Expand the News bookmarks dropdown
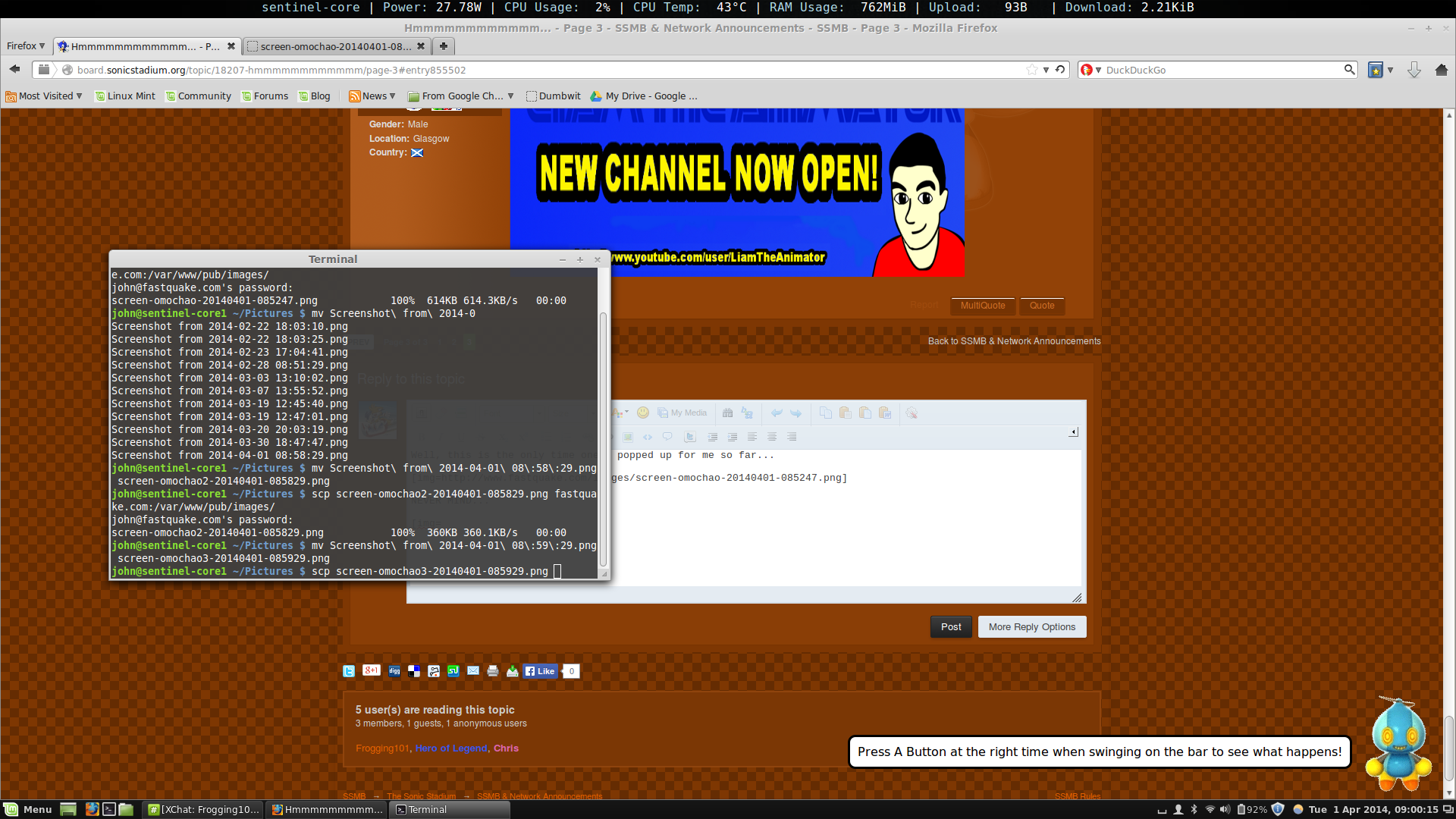 point(372,96)
